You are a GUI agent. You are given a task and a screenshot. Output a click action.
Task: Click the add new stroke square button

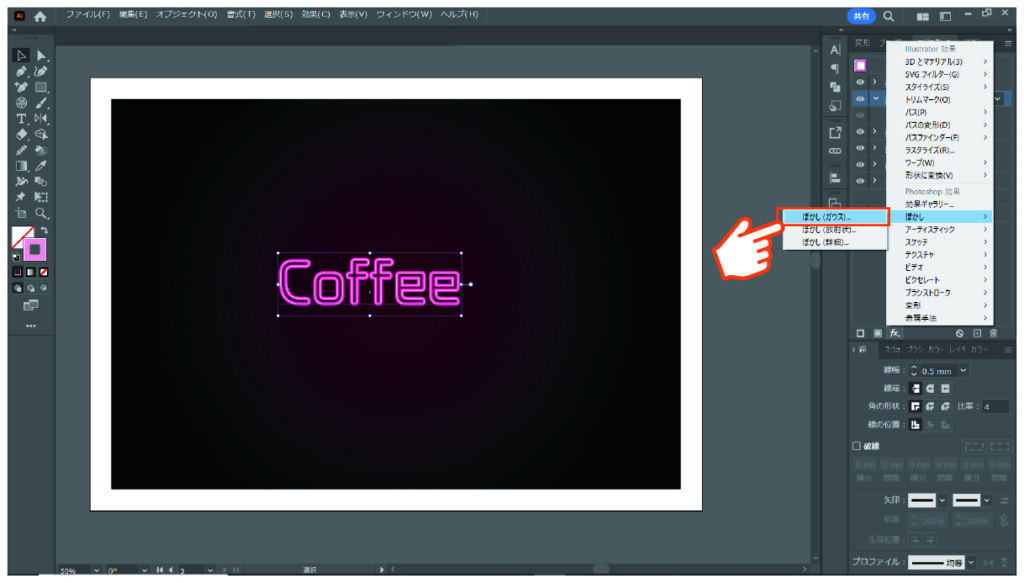(x=860, y=333)
